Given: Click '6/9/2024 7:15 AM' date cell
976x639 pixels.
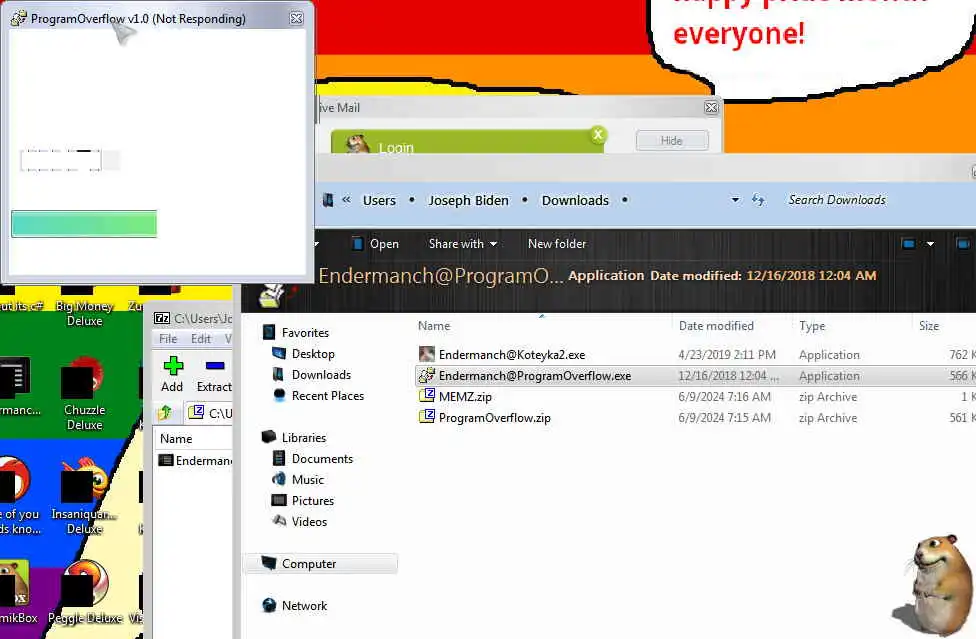Looking at the screenshot, I should [x=725, y=418].
